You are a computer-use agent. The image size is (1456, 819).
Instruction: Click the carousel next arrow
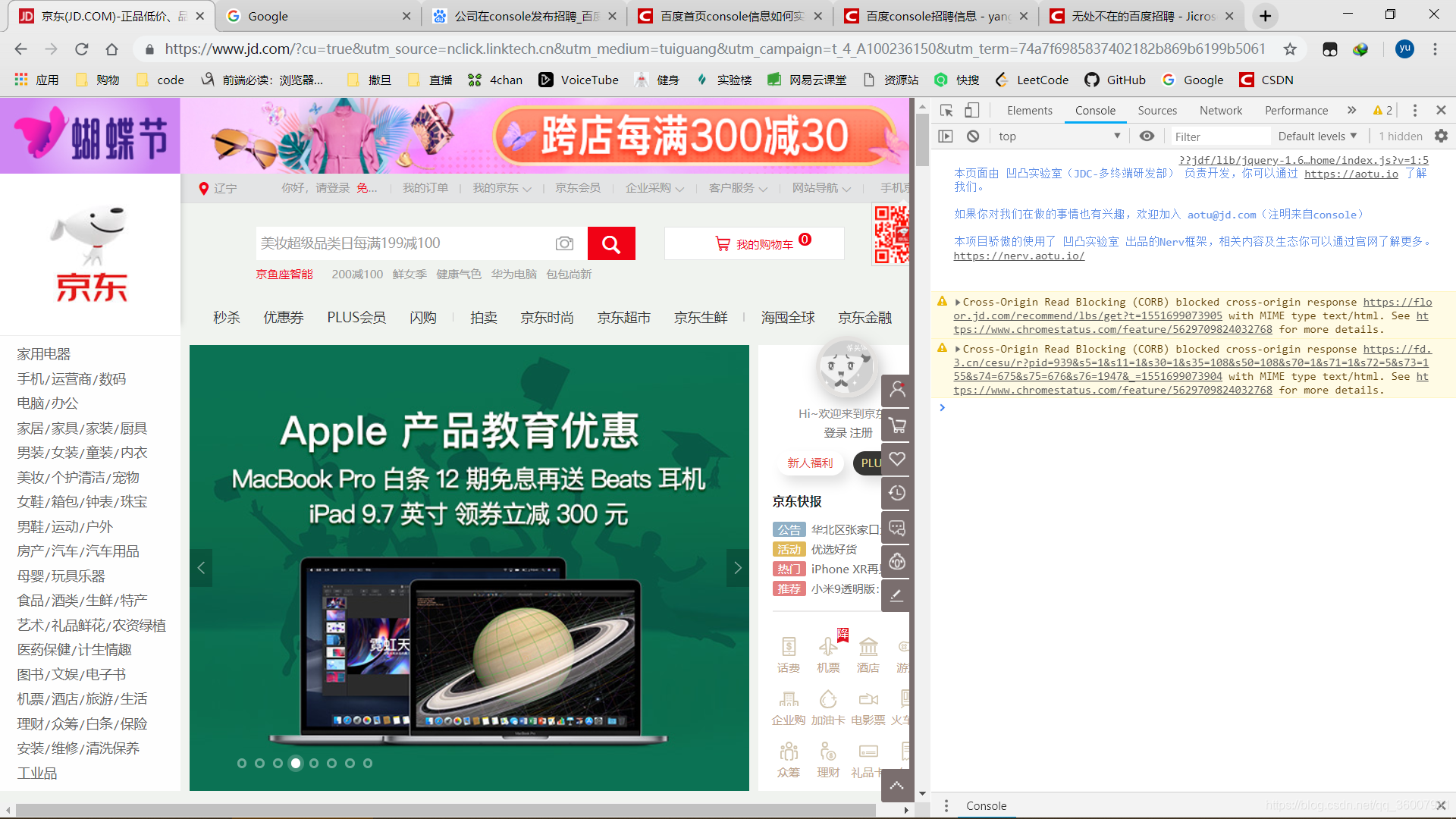[737, 568]
